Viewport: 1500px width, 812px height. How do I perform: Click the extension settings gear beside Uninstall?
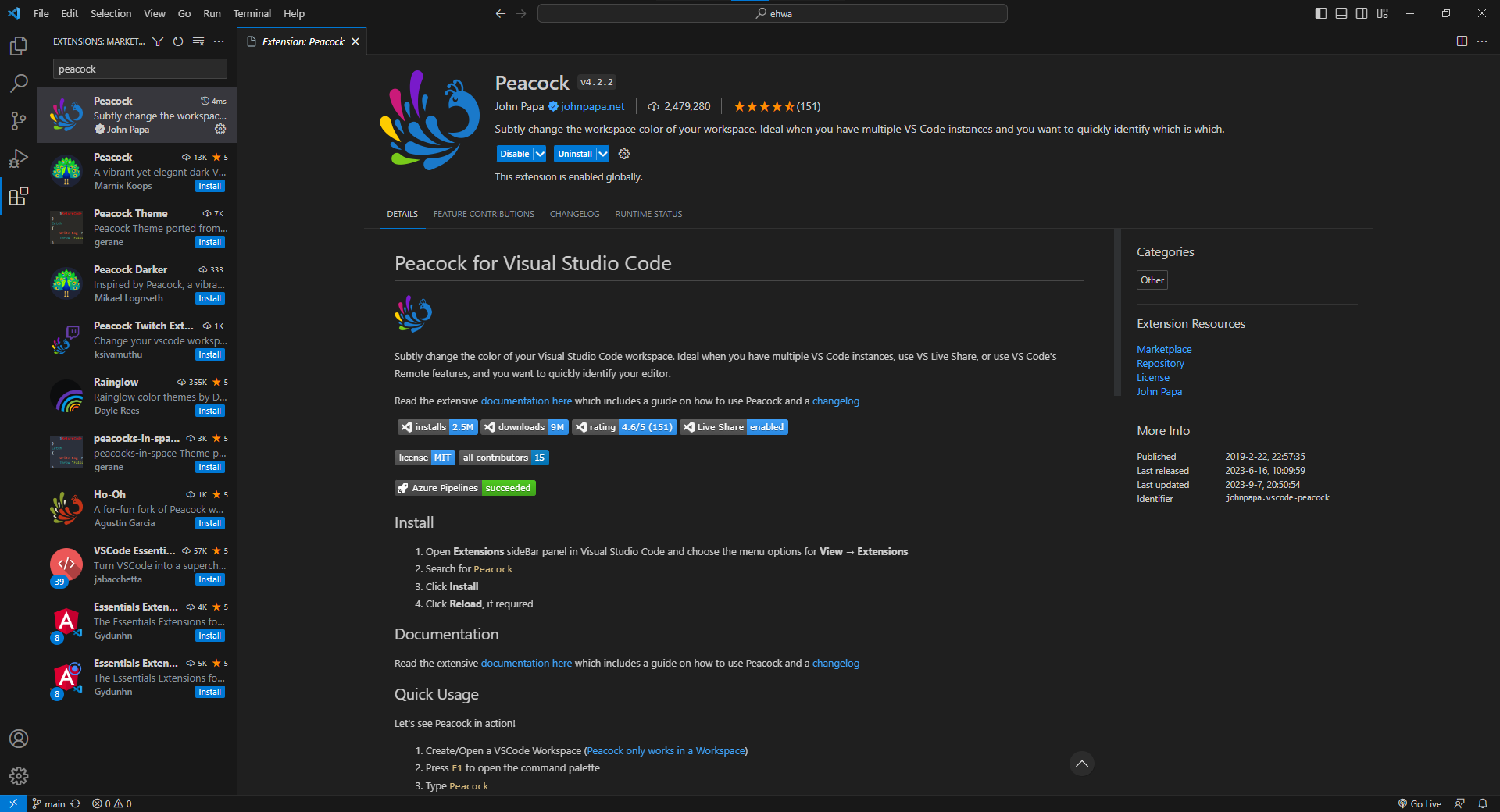point(624,154)
